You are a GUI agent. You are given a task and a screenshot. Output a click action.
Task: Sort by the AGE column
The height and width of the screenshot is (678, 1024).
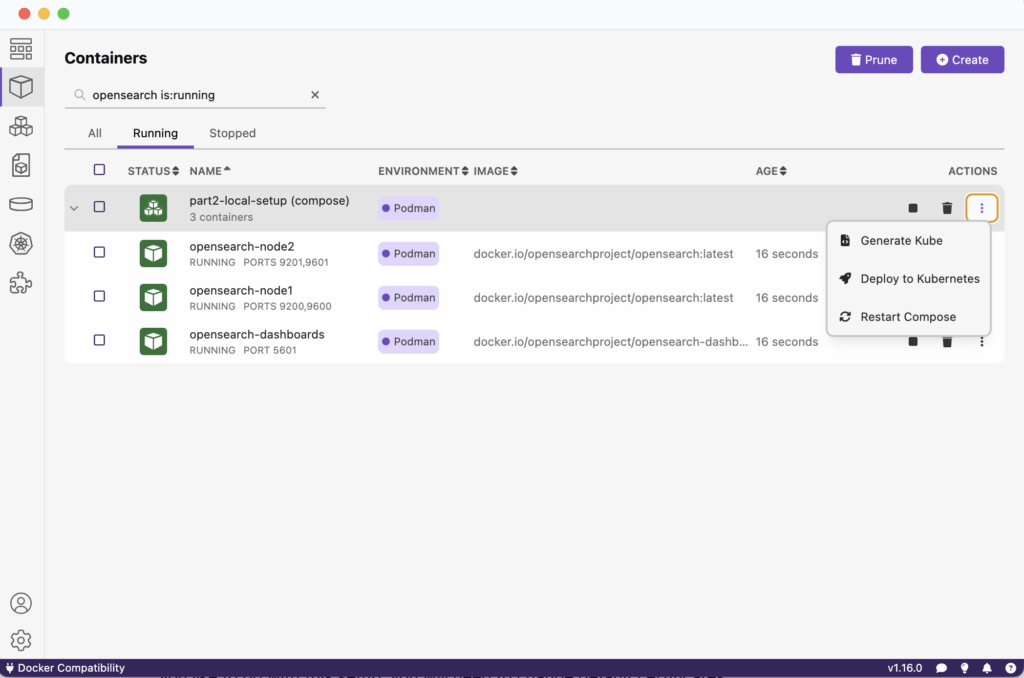point(771,171)
